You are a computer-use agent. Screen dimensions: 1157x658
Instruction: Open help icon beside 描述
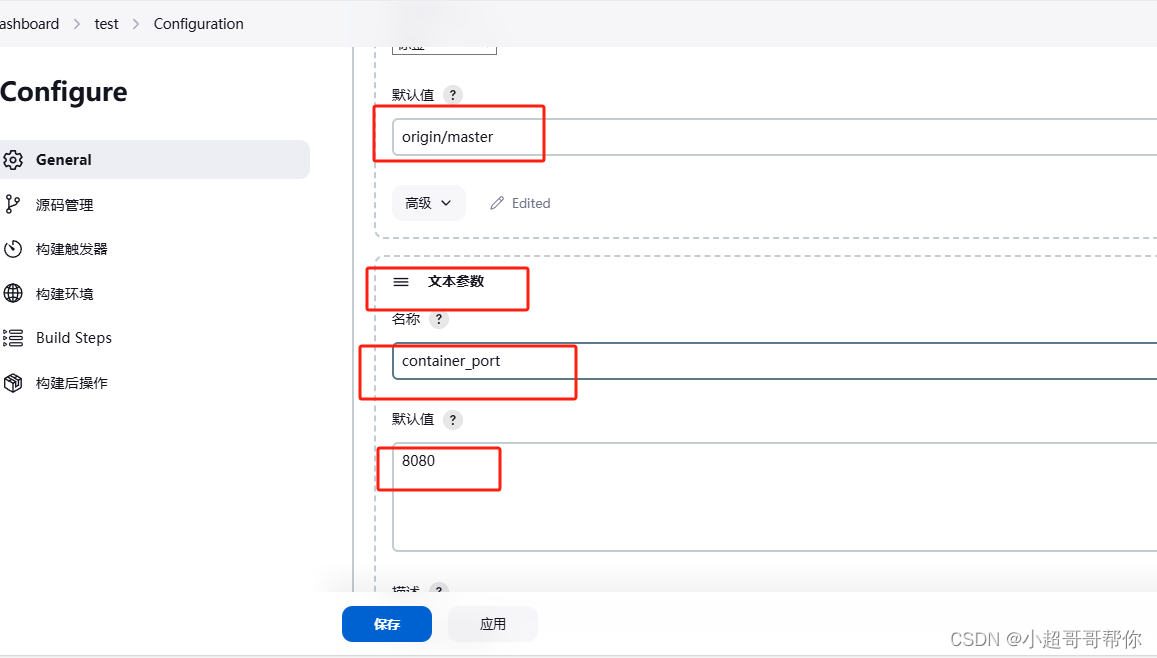click(439, 589)
